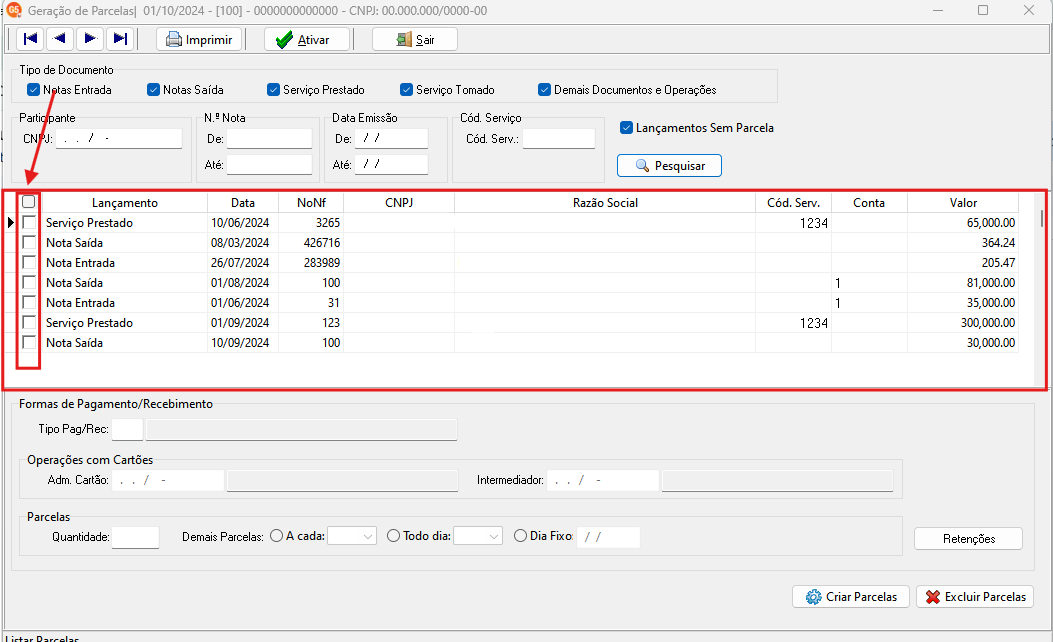Focus the N.º Nota De field
The height and width of the screenshot is (642, 1053).
click(269, 139)
